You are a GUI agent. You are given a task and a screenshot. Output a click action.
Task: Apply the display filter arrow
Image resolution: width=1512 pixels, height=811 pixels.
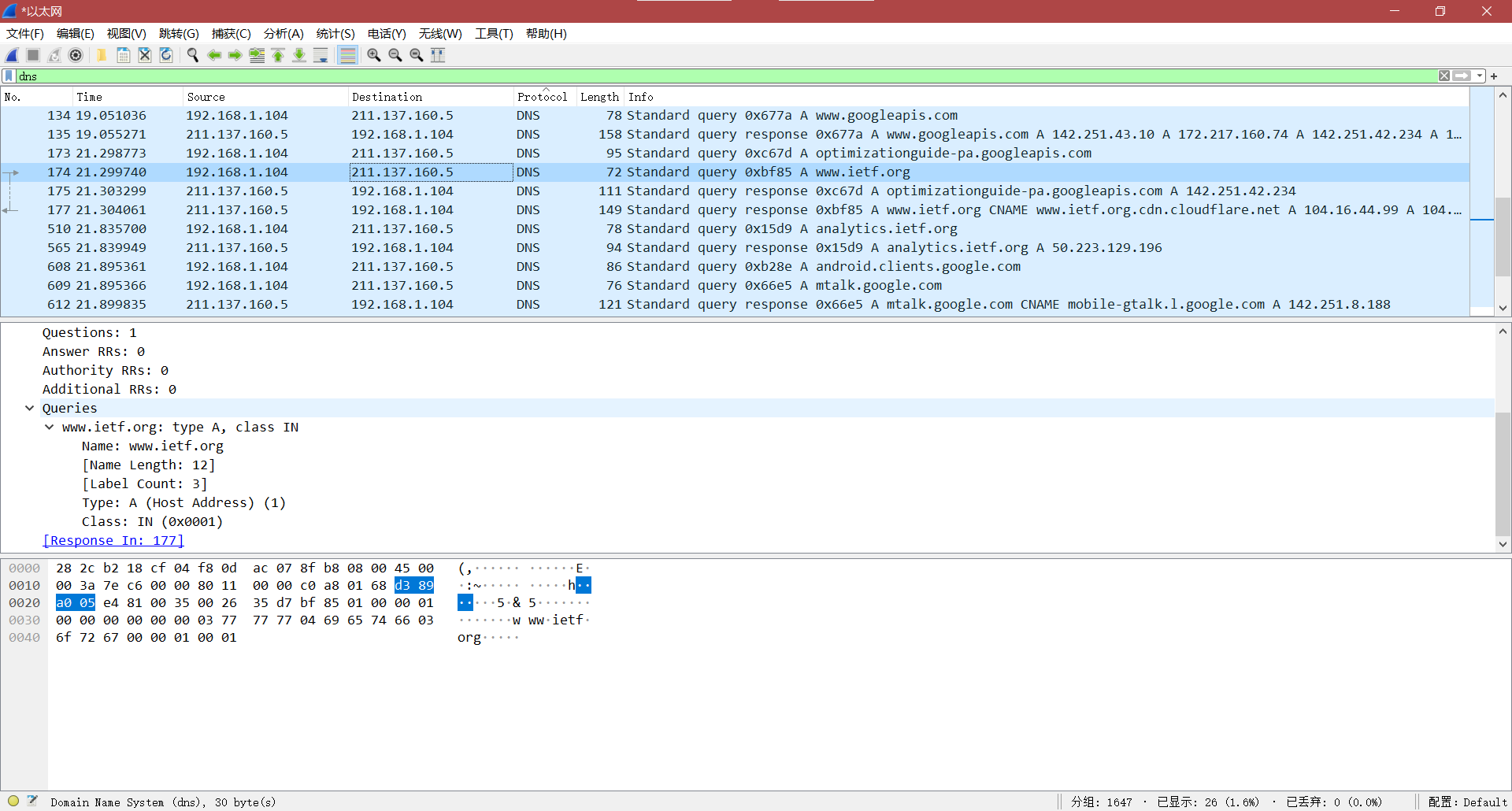(x=1462, y=76)
